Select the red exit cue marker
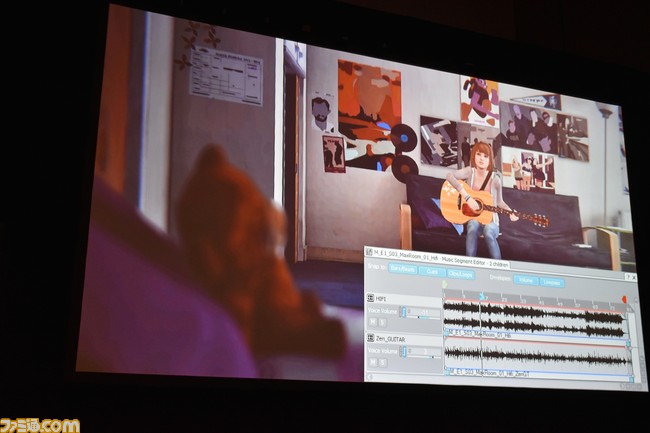This screenshot has width=650, height=433. coord(624,300)
